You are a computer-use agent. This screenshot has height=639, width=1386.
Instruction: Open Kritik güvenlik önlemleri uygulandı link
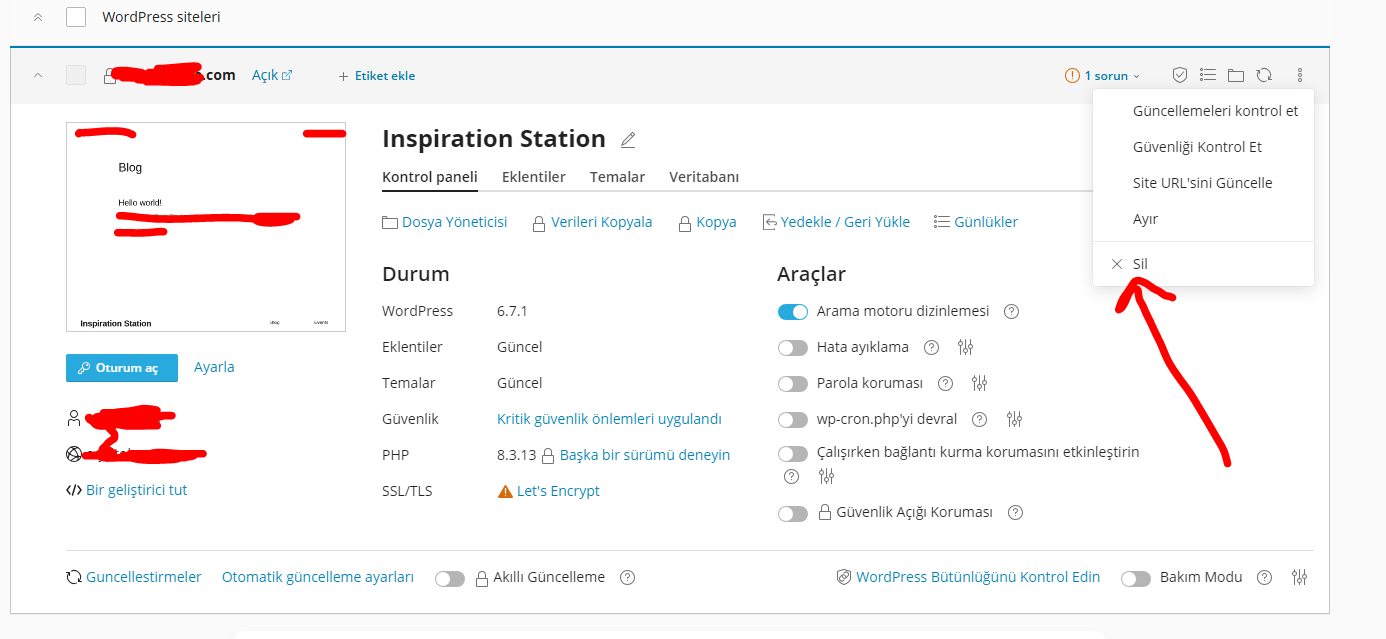(609, 419)
